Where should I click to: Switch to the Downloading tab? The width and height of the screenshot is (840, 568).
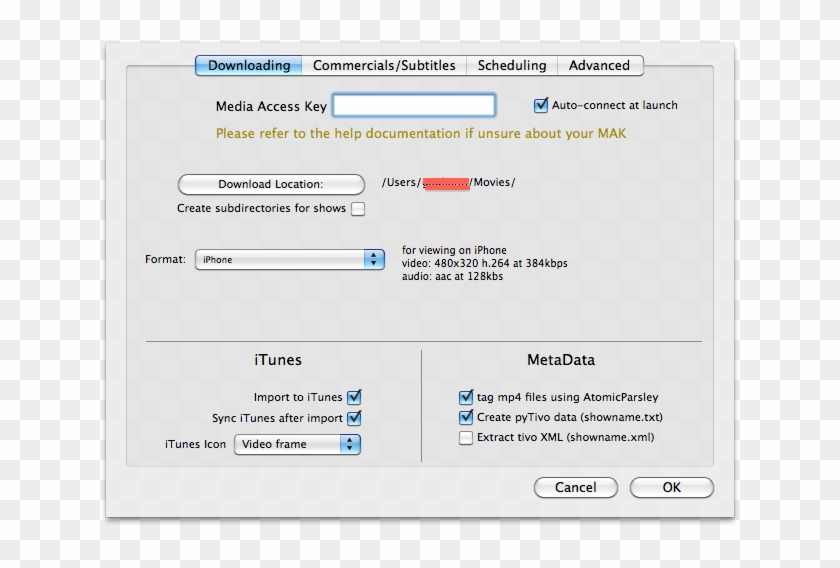248,66
